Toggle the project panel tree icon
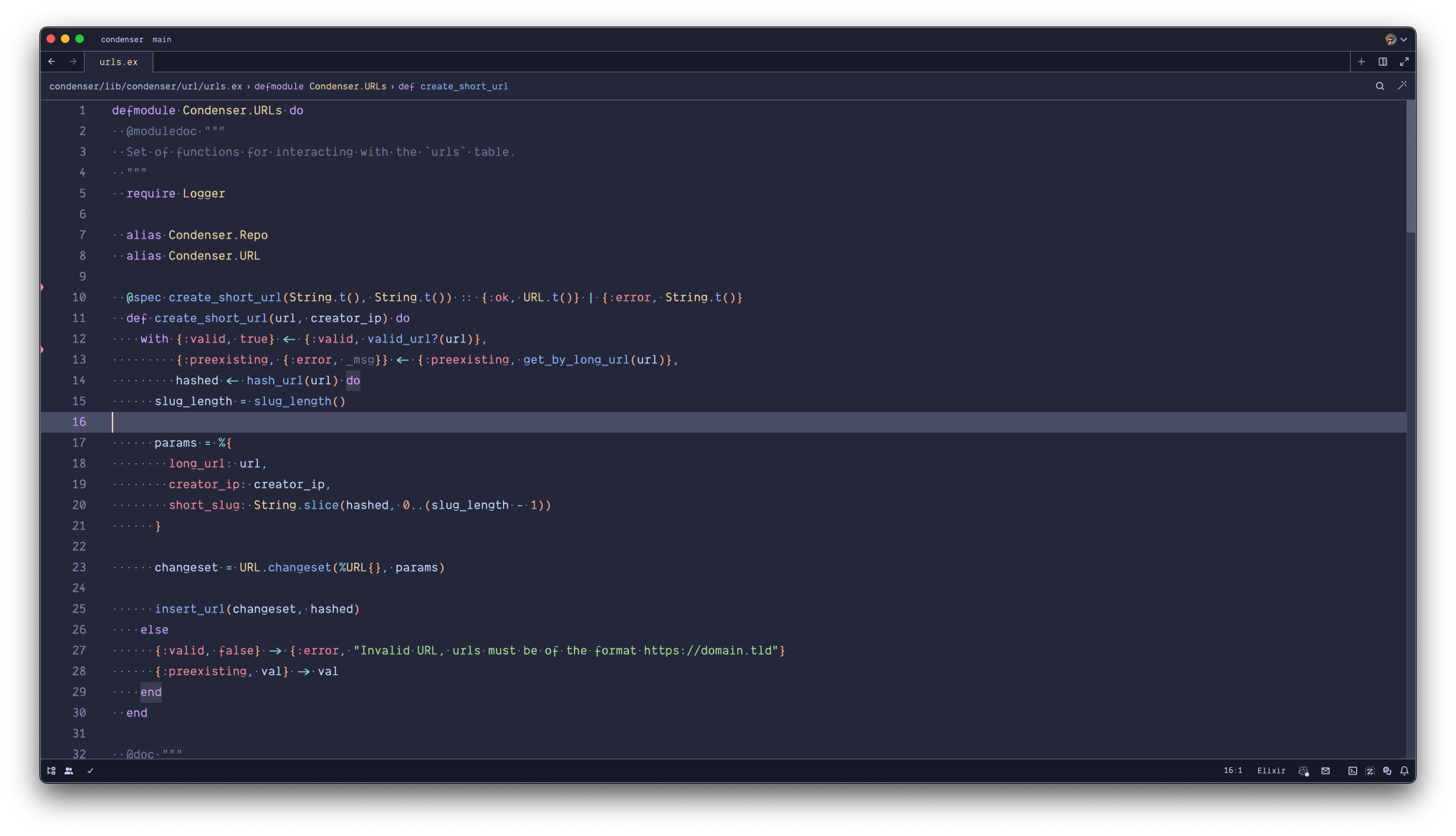1456x836 pixels. tap(51, 771)
